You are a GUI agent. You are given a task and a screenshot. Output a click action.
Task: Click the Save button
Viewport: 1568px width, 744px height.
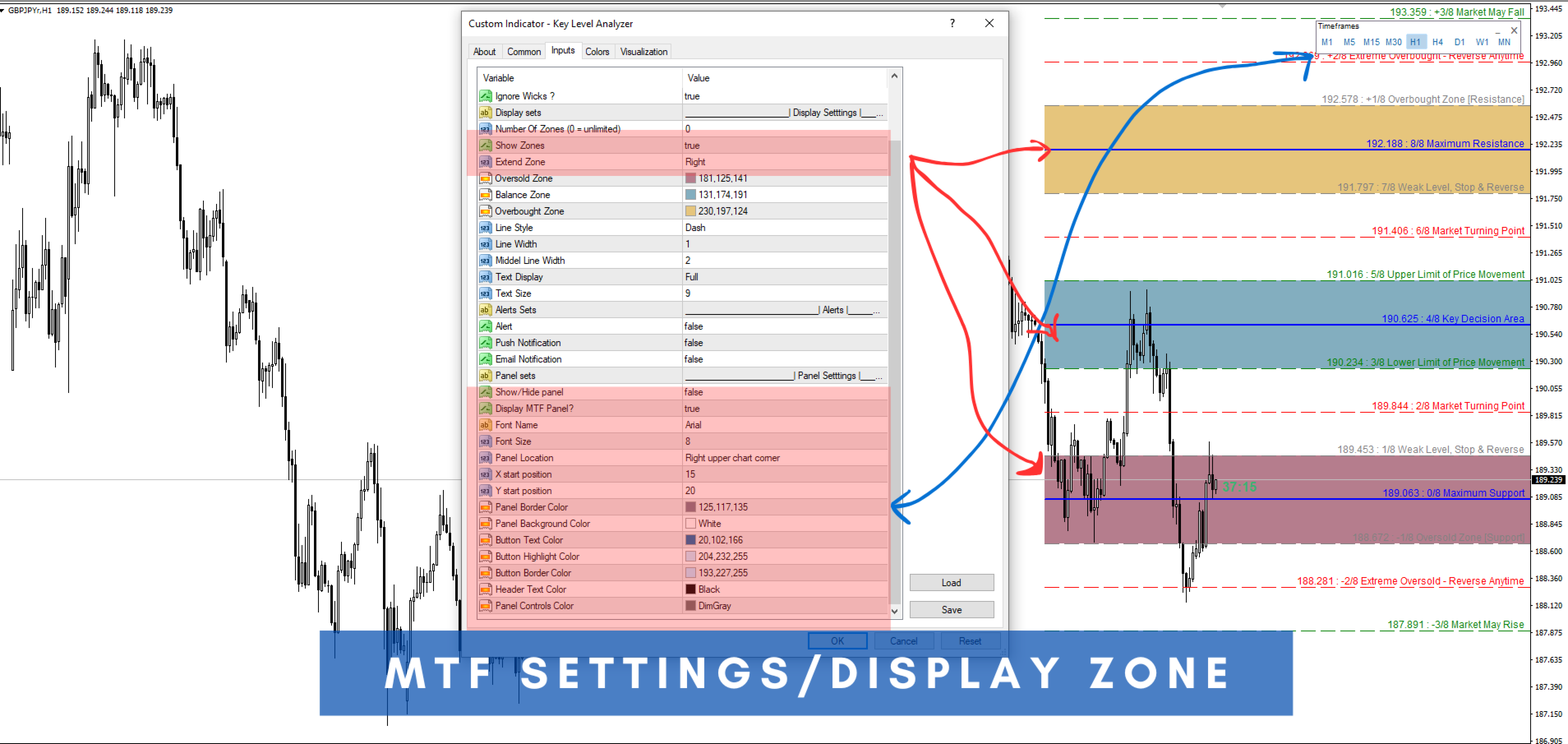coord(952,610)
